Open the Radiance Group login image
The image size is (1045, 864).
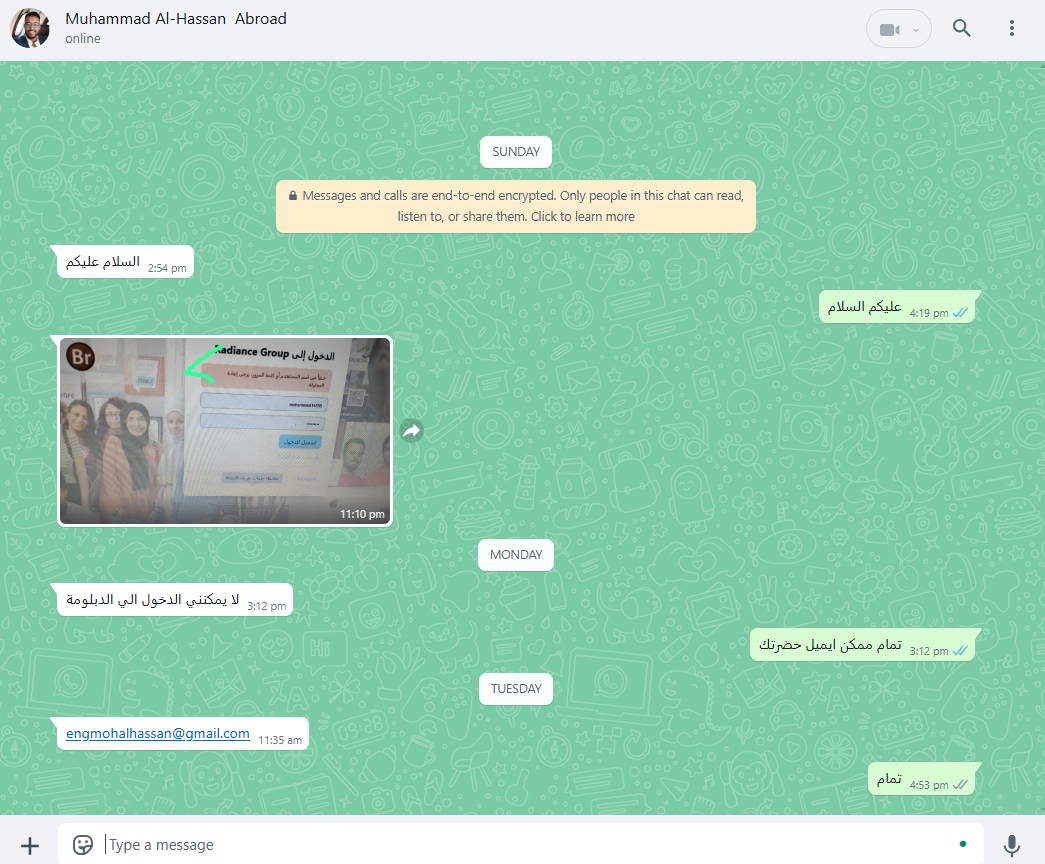click(225, 431)
